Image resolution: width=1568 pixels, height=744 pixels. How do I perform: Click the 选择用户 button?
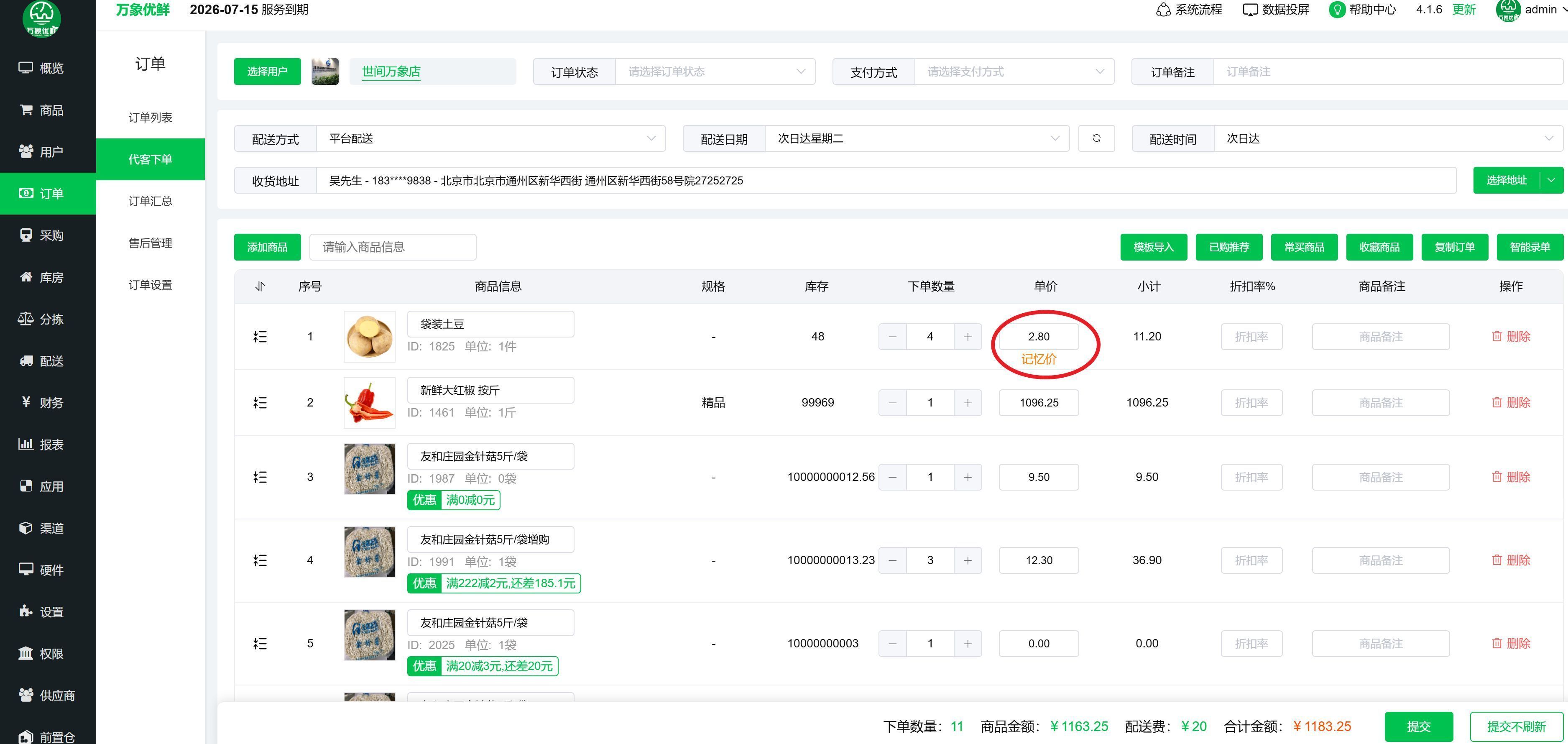(267, 72)
